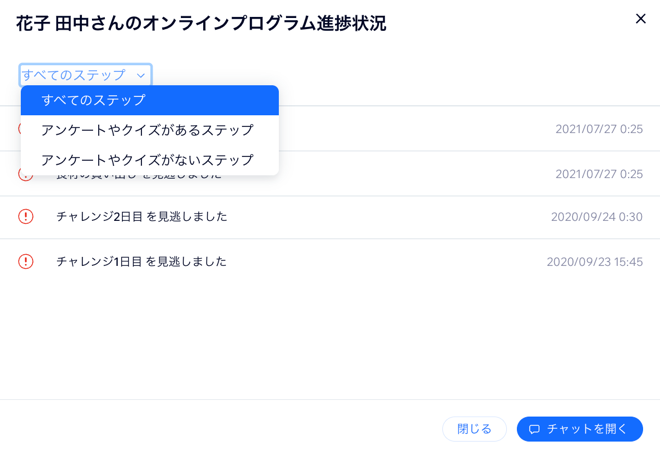Choose アンケートやクイズがあるステップ from the list
The height and width of the screenshot is (454, 660).
[x=149, y=130]
